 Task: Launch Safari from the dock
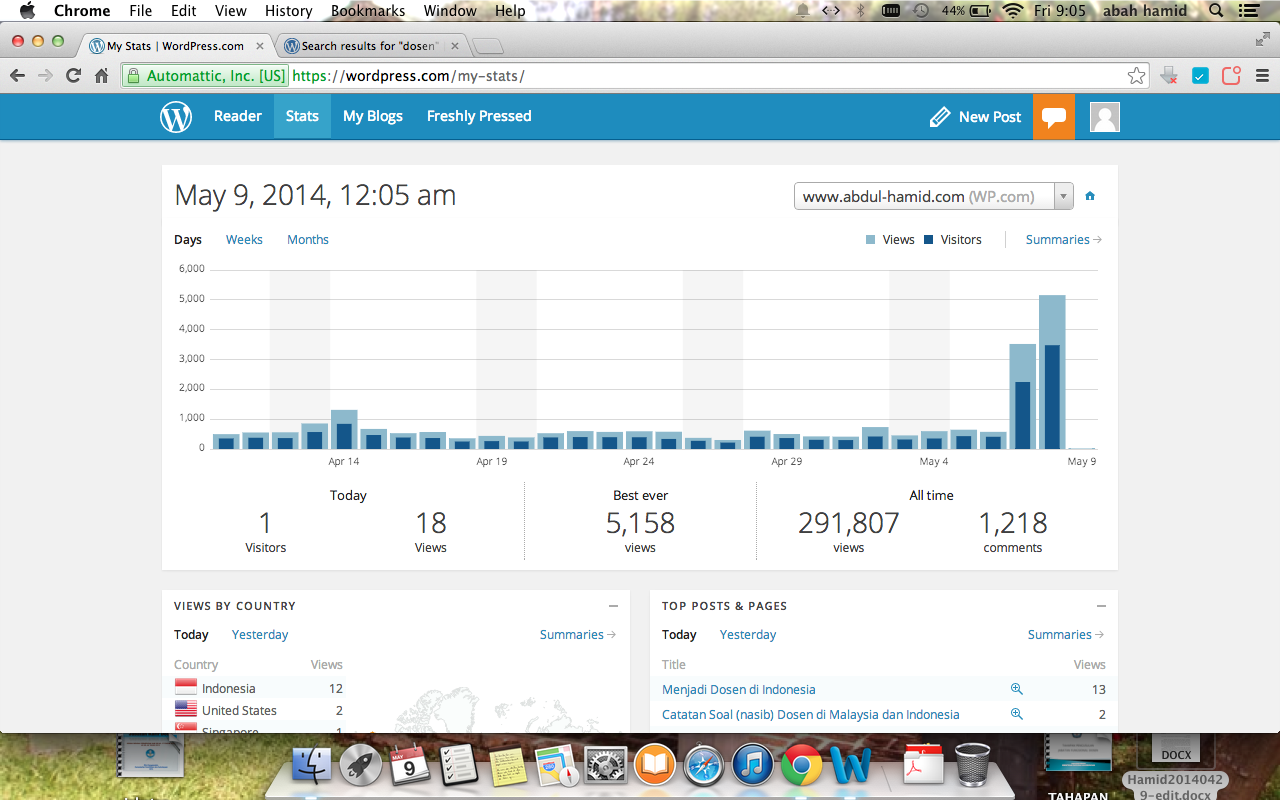704,766
